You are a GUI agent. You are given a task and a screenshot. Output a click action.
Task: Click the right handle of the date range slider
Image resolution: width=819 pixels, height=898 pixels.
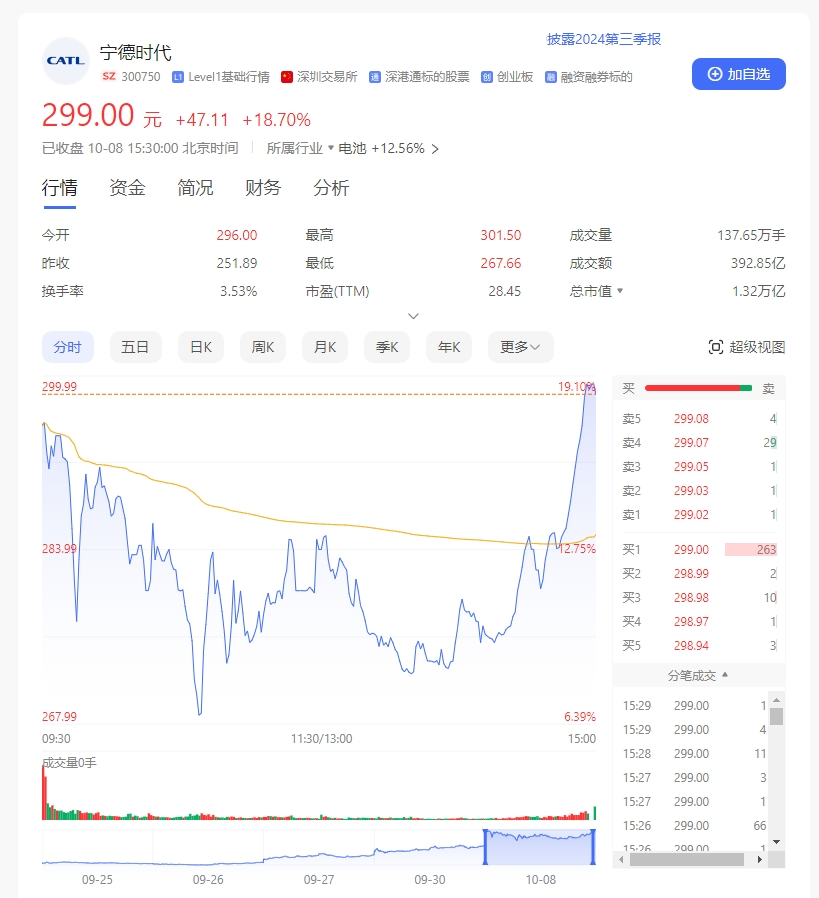594,847
